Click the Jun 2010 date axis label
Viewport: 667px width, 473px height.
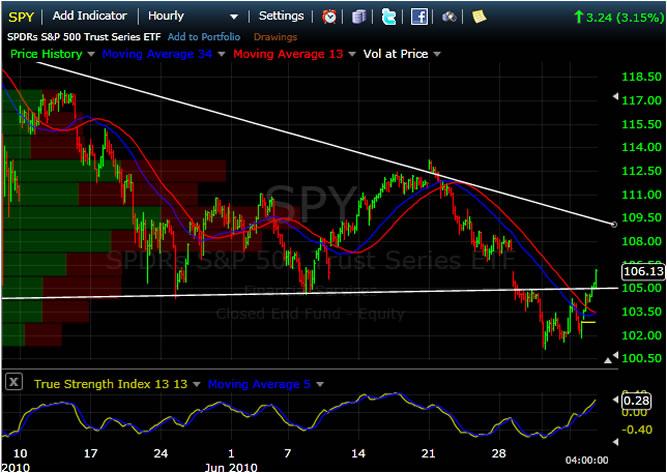click(231, 468)
